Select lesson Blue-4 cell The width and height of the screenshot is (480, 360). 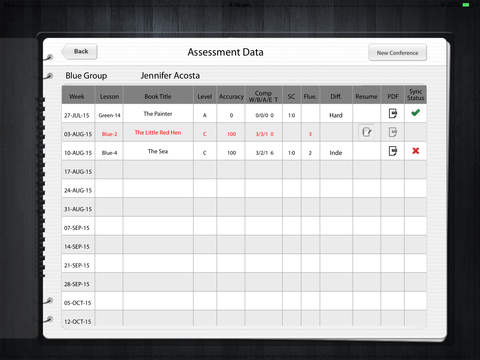click(x=109, y=153)
